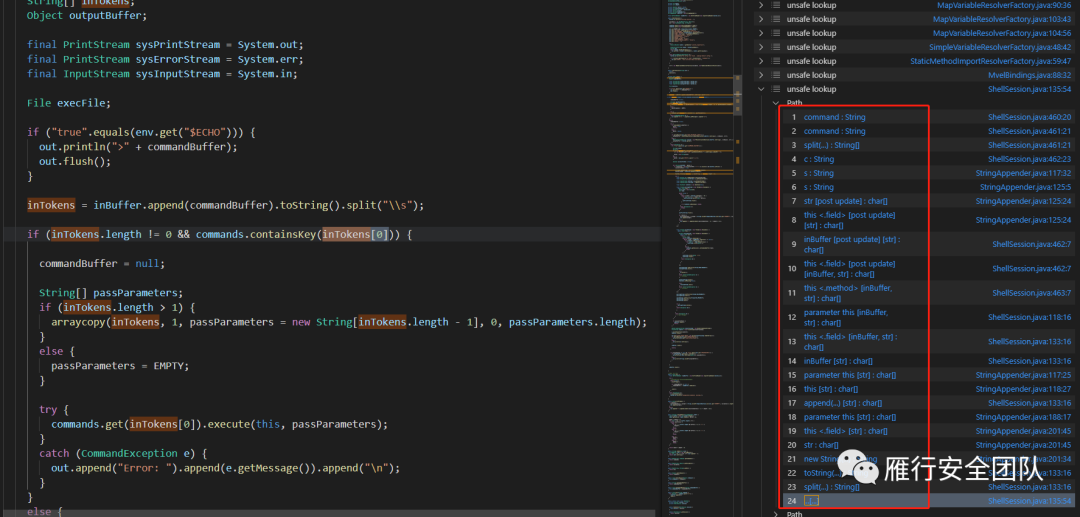Screen dimensions: 1080x517
Task: Select path step 4 'c : String'
Action: point(818,159)
